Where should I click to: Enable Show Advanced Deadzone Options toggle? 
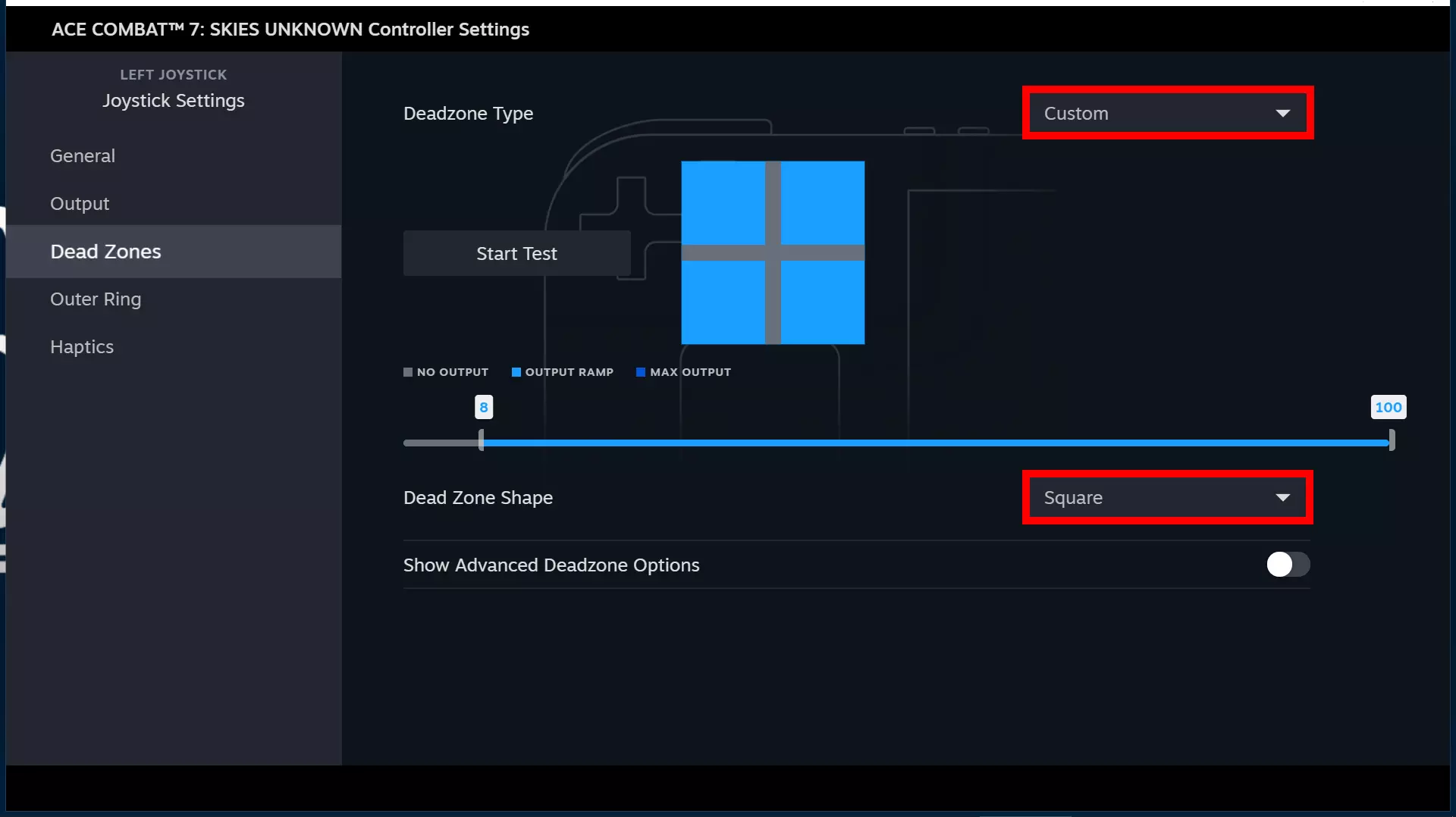(x=1288, y=565)
